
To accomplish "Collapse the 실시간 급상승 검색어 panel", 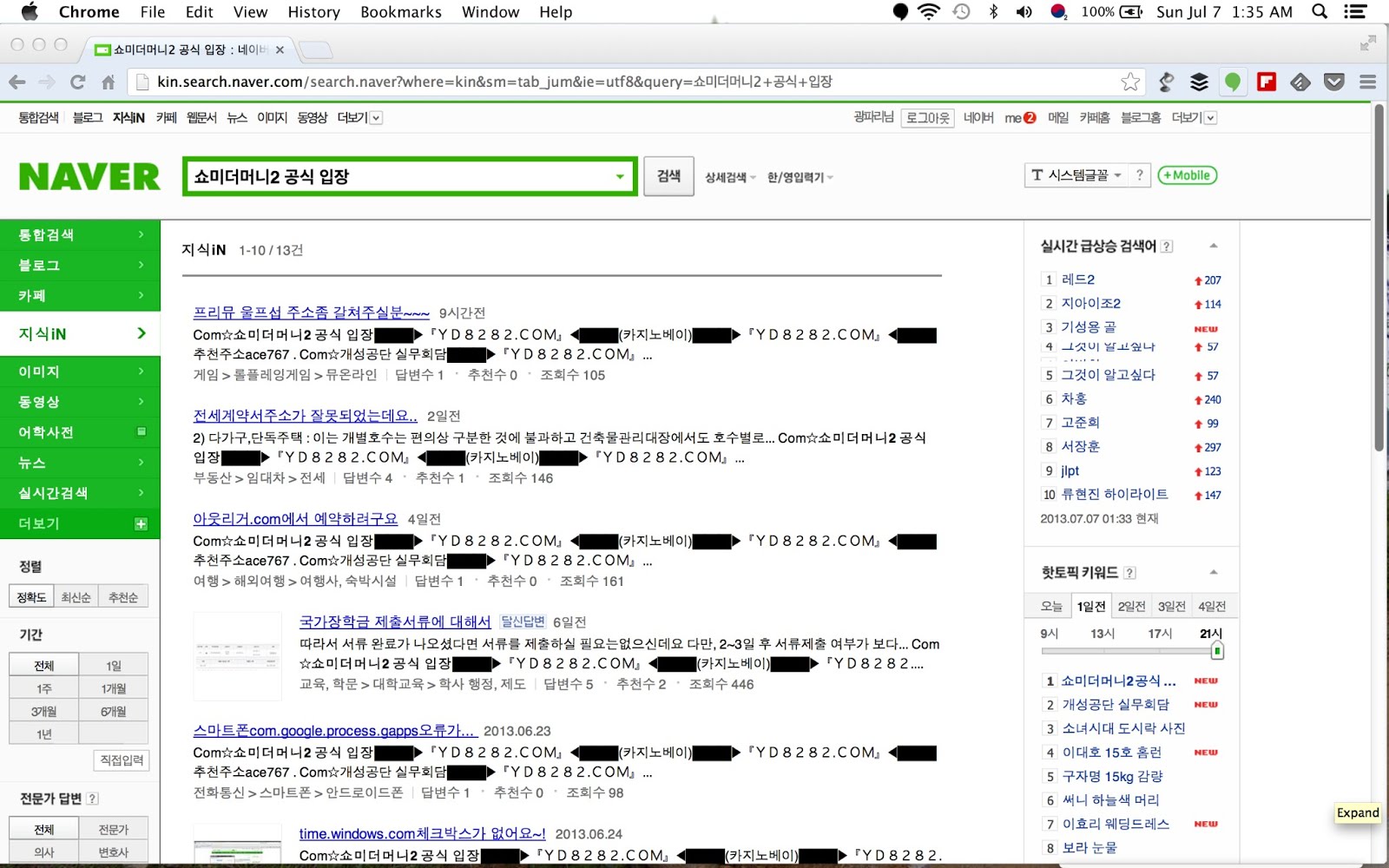I will (1214, 246).
